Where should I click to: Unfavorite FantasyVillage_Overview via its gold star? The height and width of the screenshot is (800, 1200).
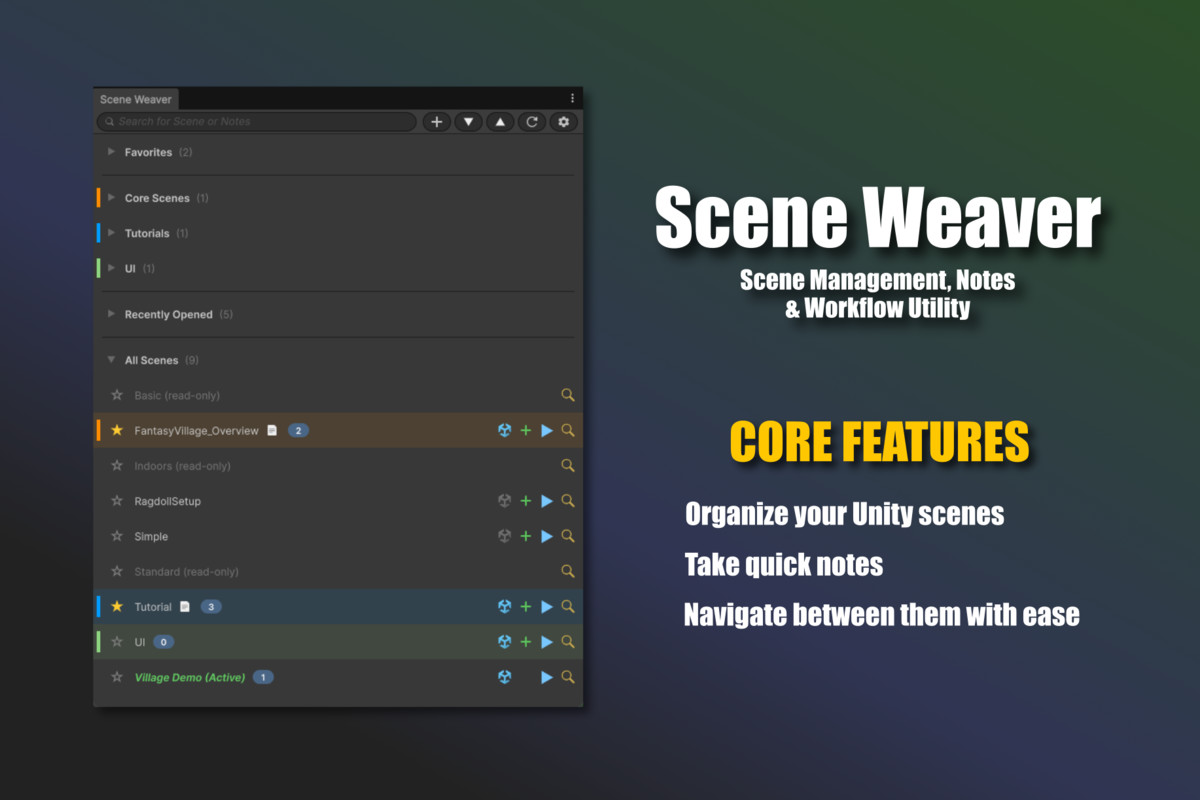[117, 430]
